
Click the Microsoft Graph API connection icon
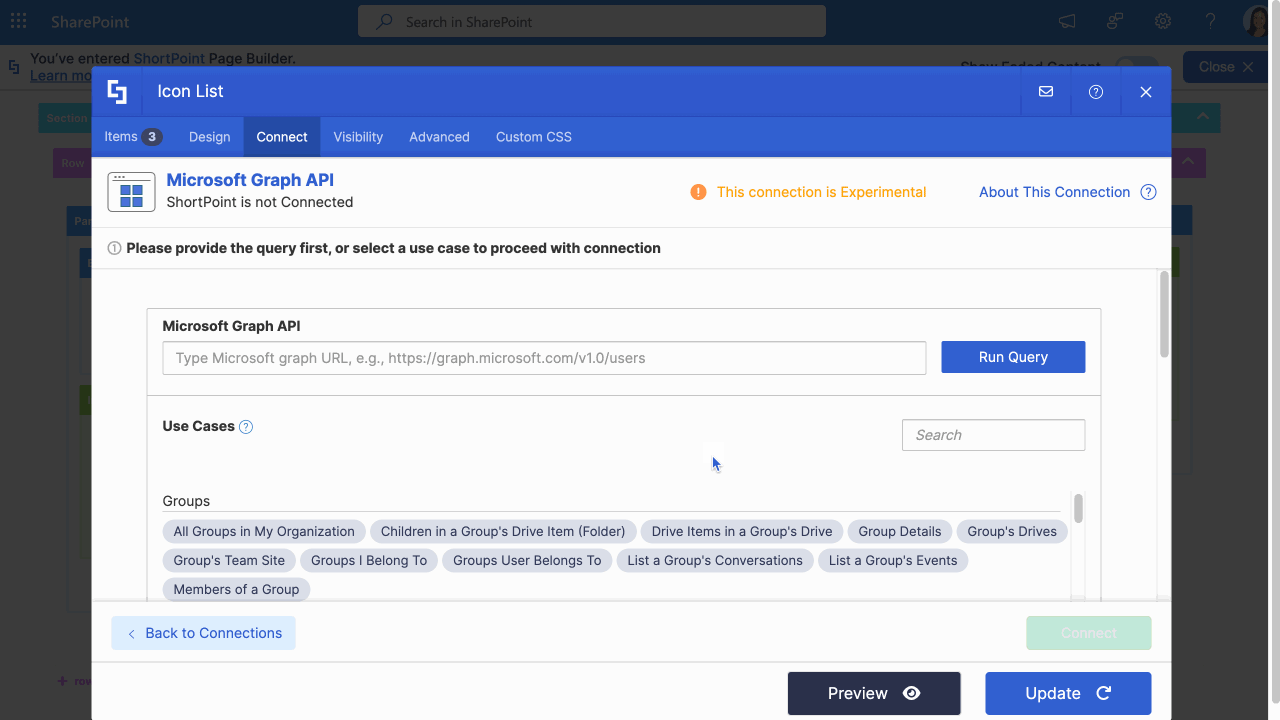coord(131,192)
